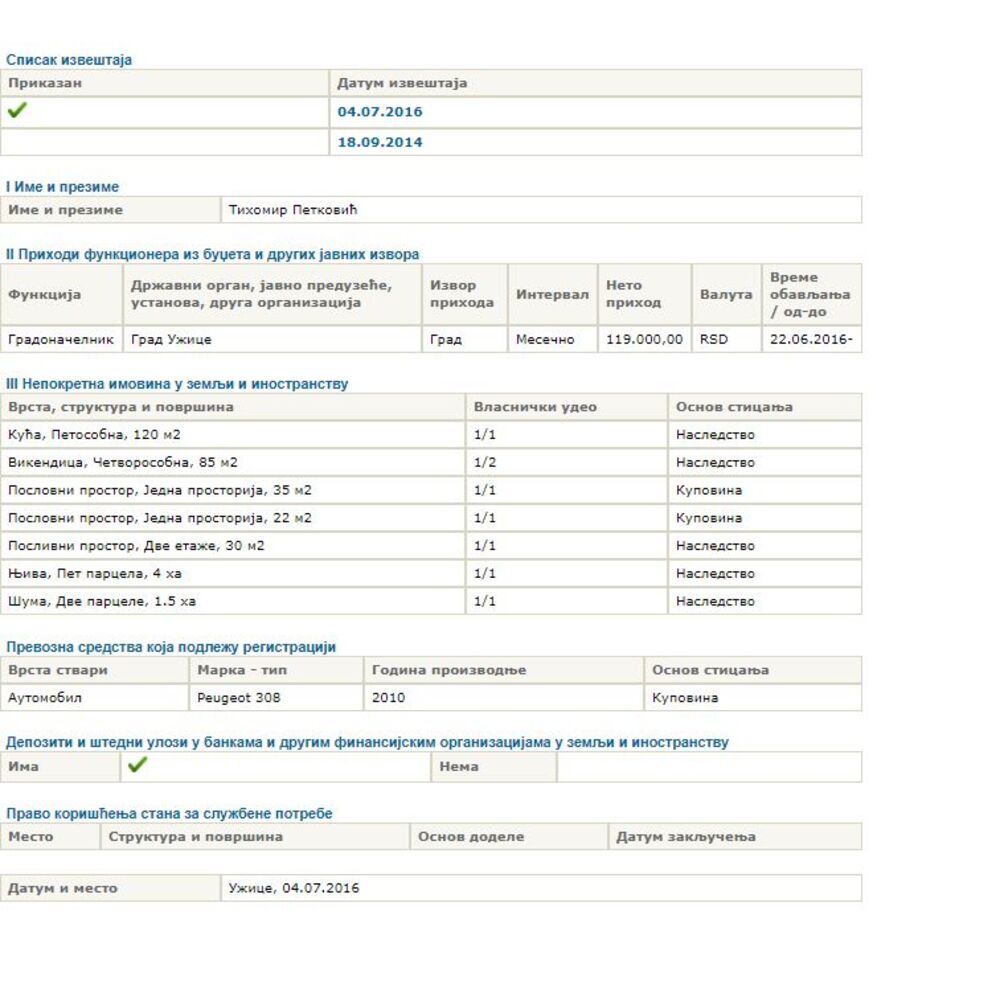Select the Градоначелник function cell

pos(61,339)
